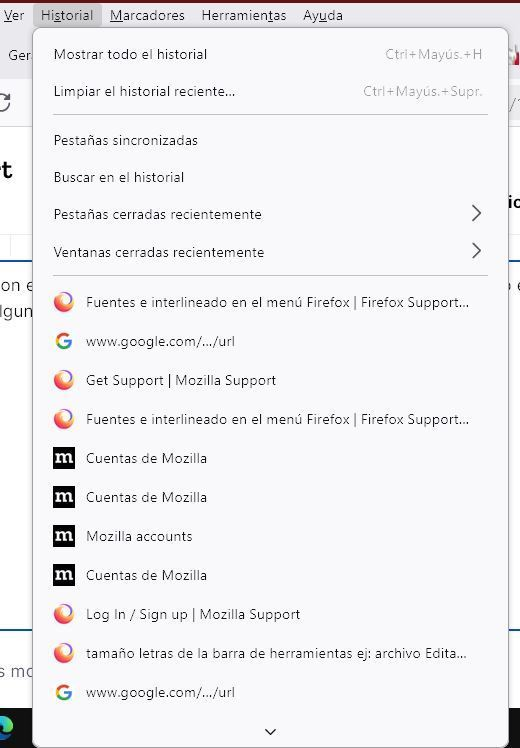
Task: Choose Limpiar el historial reciente
Action: [x=270, y=91]
